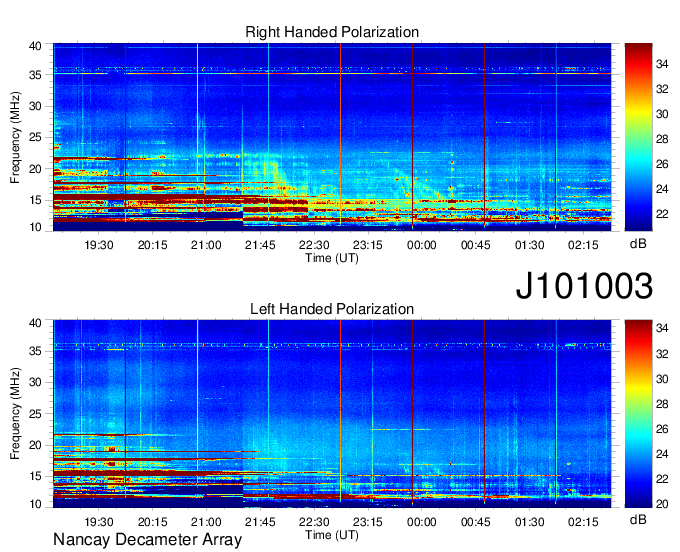Click the 24 dB tick on Left Handed colorbar

[662, 454]
